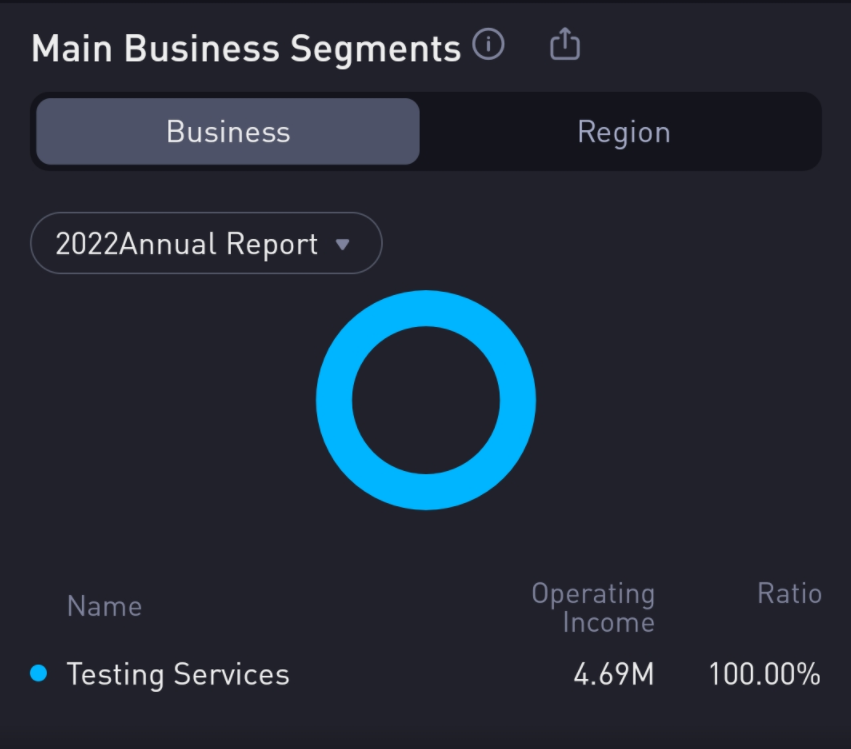This screenshot has height=749, width=851.
Task: Click the Main Business Segments title
Action: point(246,48)
